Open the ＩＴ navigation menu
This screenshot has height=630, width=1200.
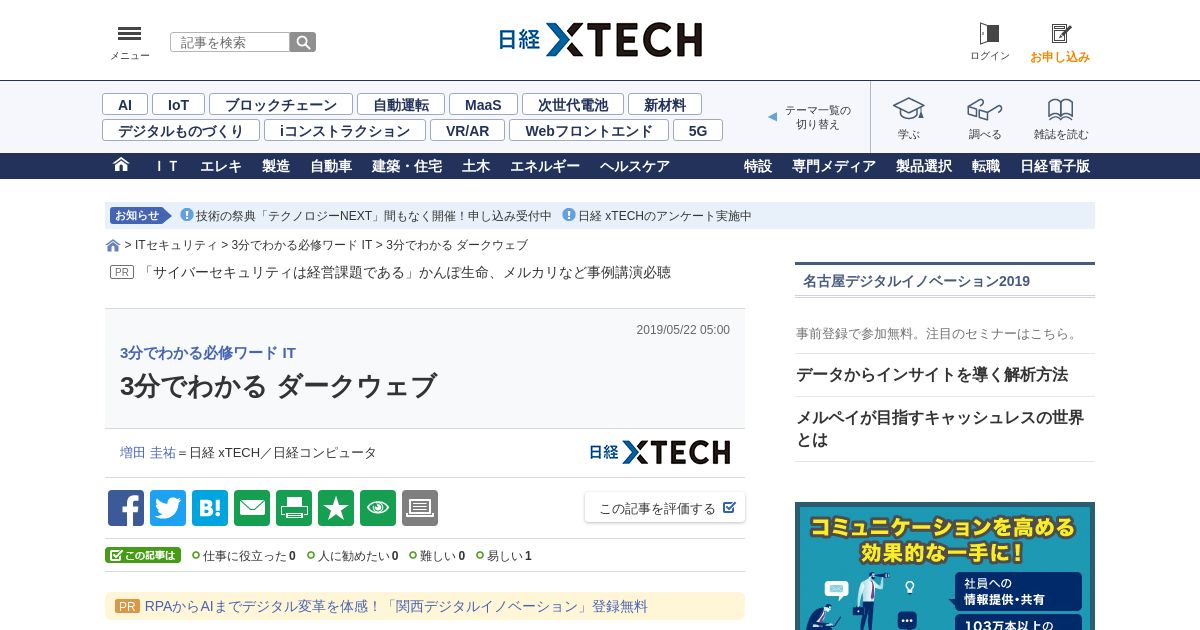[x=165, y=166]
